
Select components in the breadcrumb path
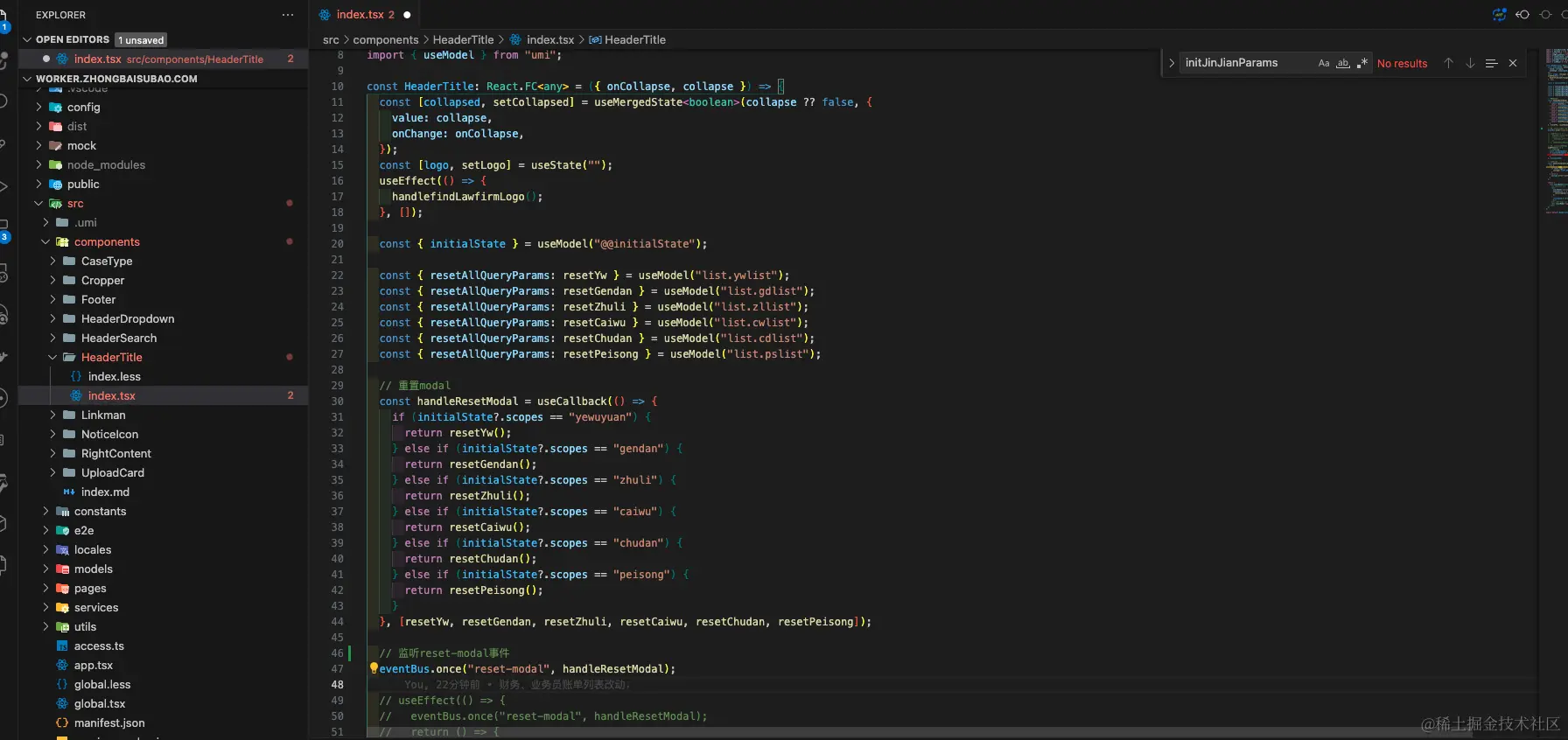386,39
